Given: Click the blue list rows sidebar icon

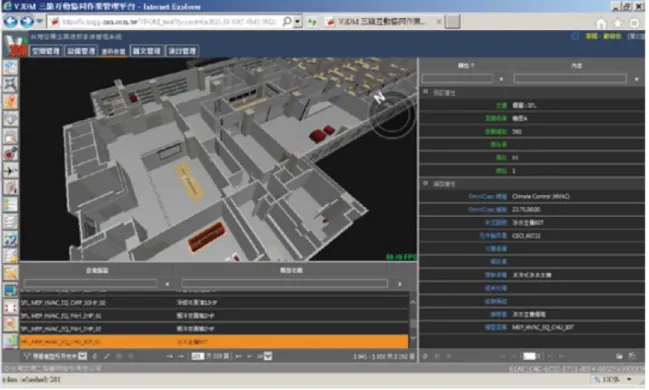Looking at the screenshot, I should pyautogui.click(x=10, y=205).
